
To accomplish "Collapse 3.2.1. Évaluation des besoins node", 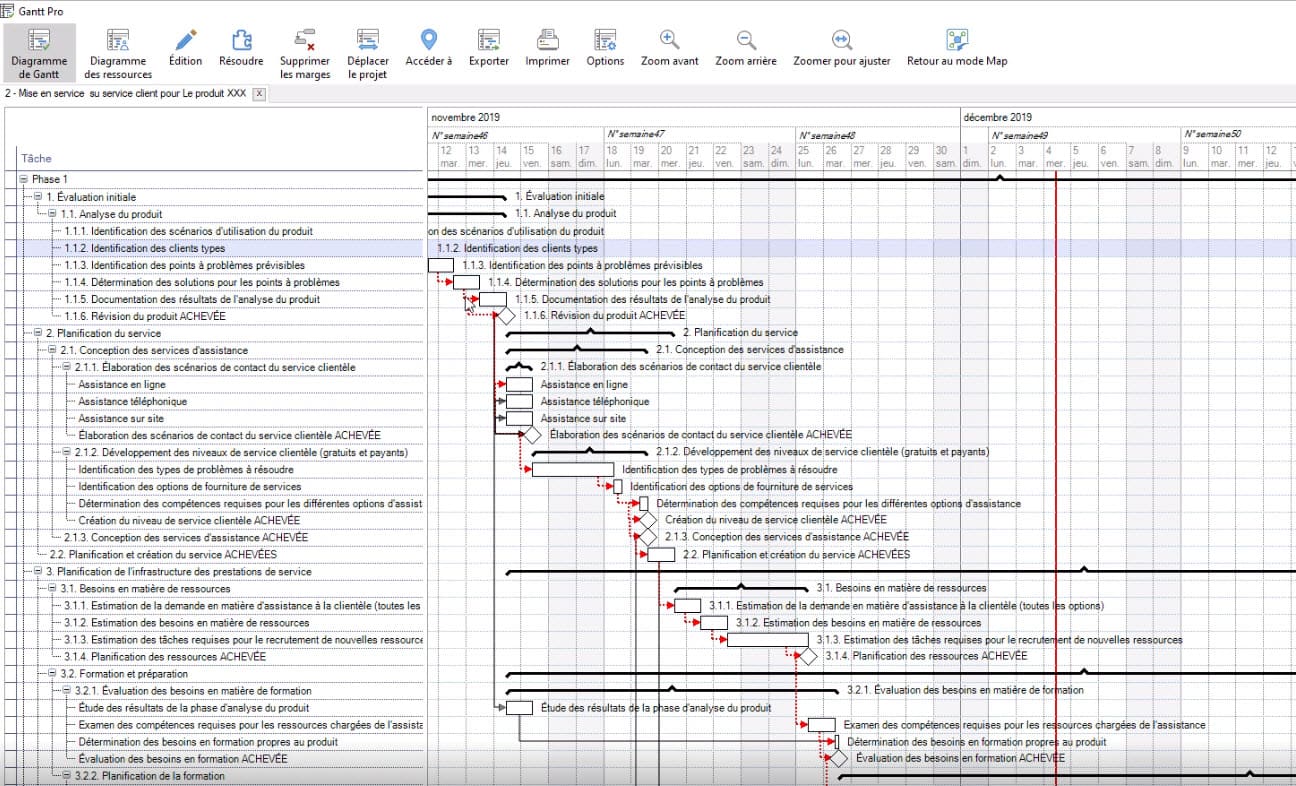I will click(x=67, y=691).
